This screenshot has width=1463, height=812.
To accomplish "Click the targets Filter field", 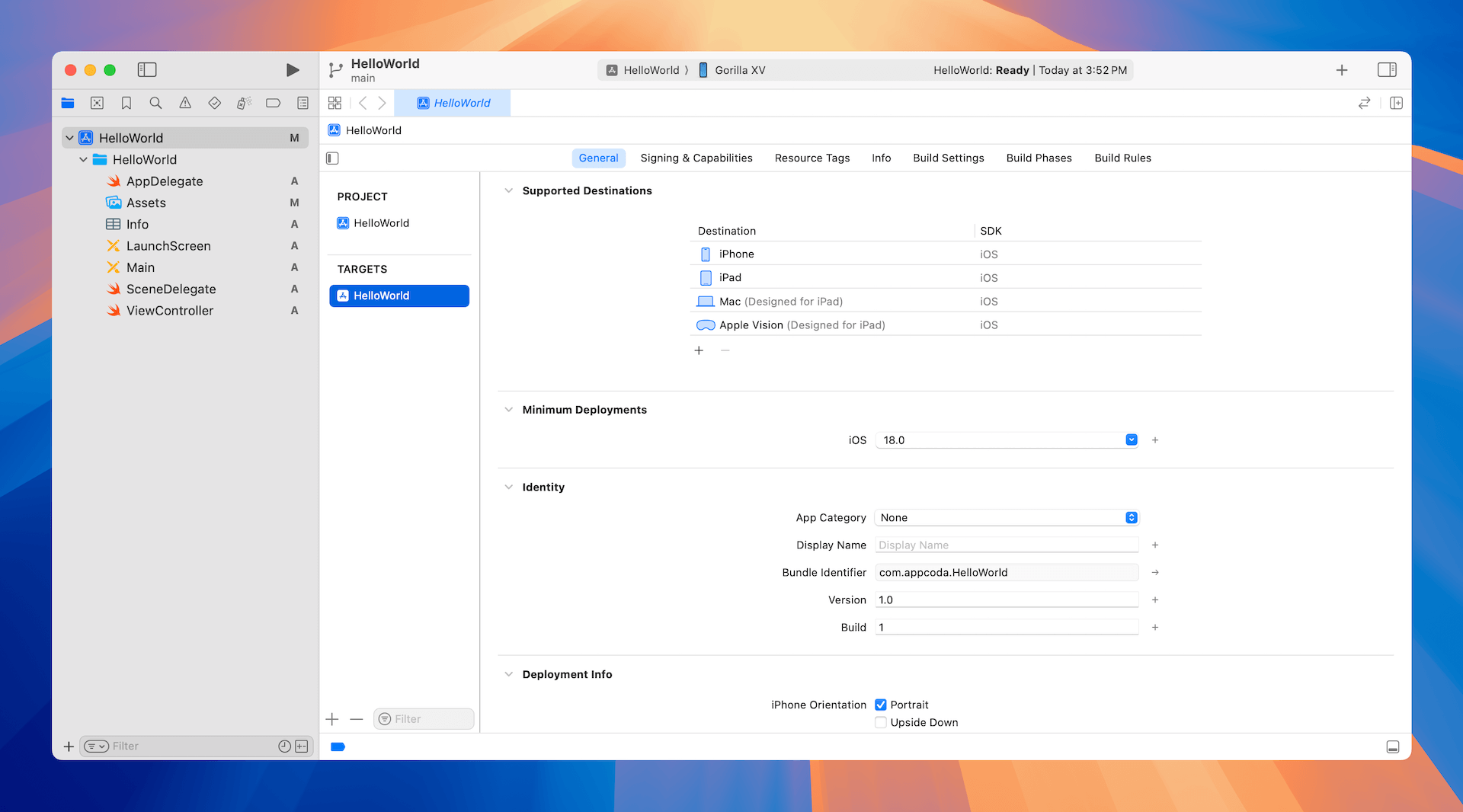I will (x=424, y=719).
